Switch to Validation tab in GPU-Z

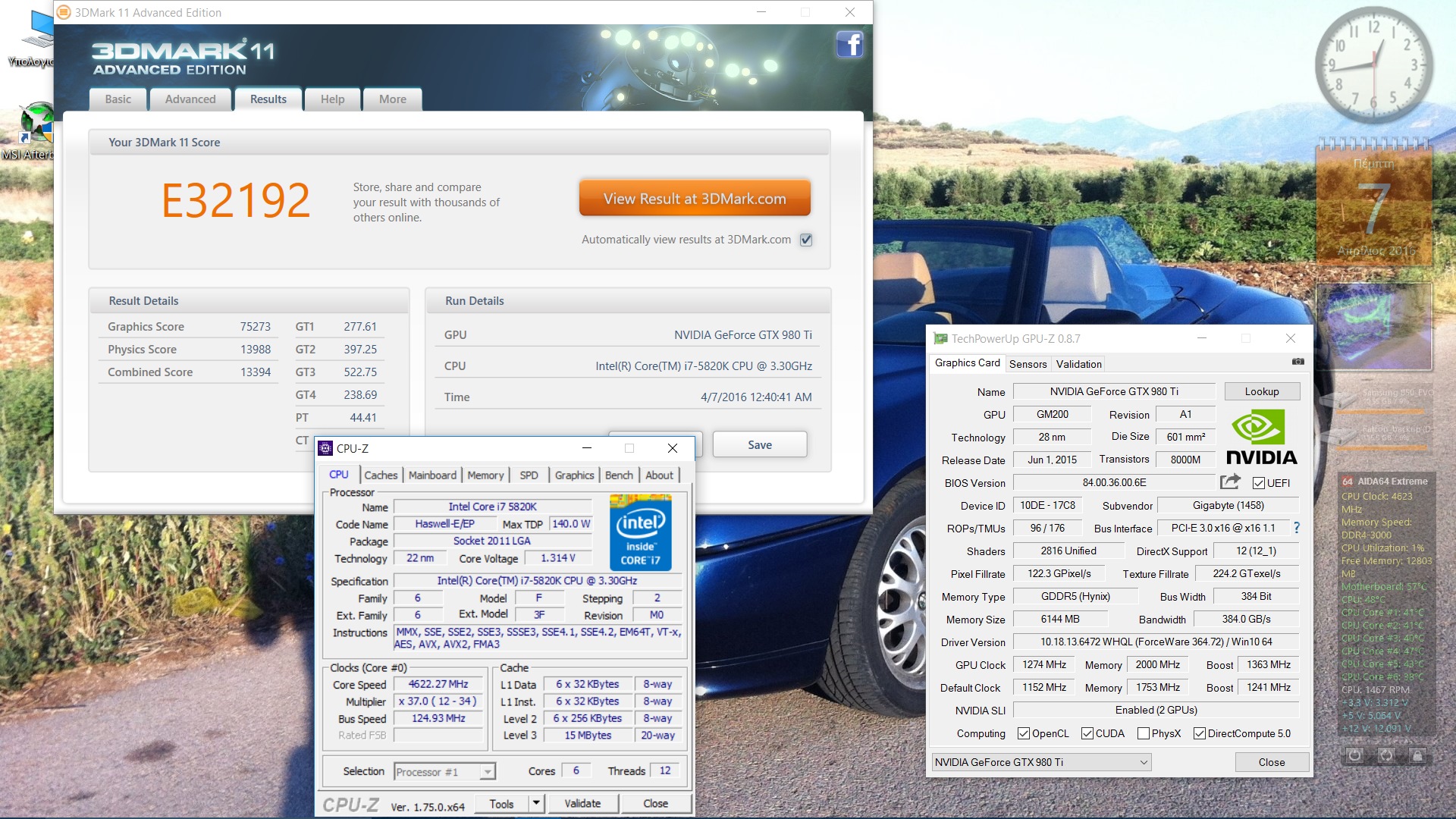[x=1078, y=364]
